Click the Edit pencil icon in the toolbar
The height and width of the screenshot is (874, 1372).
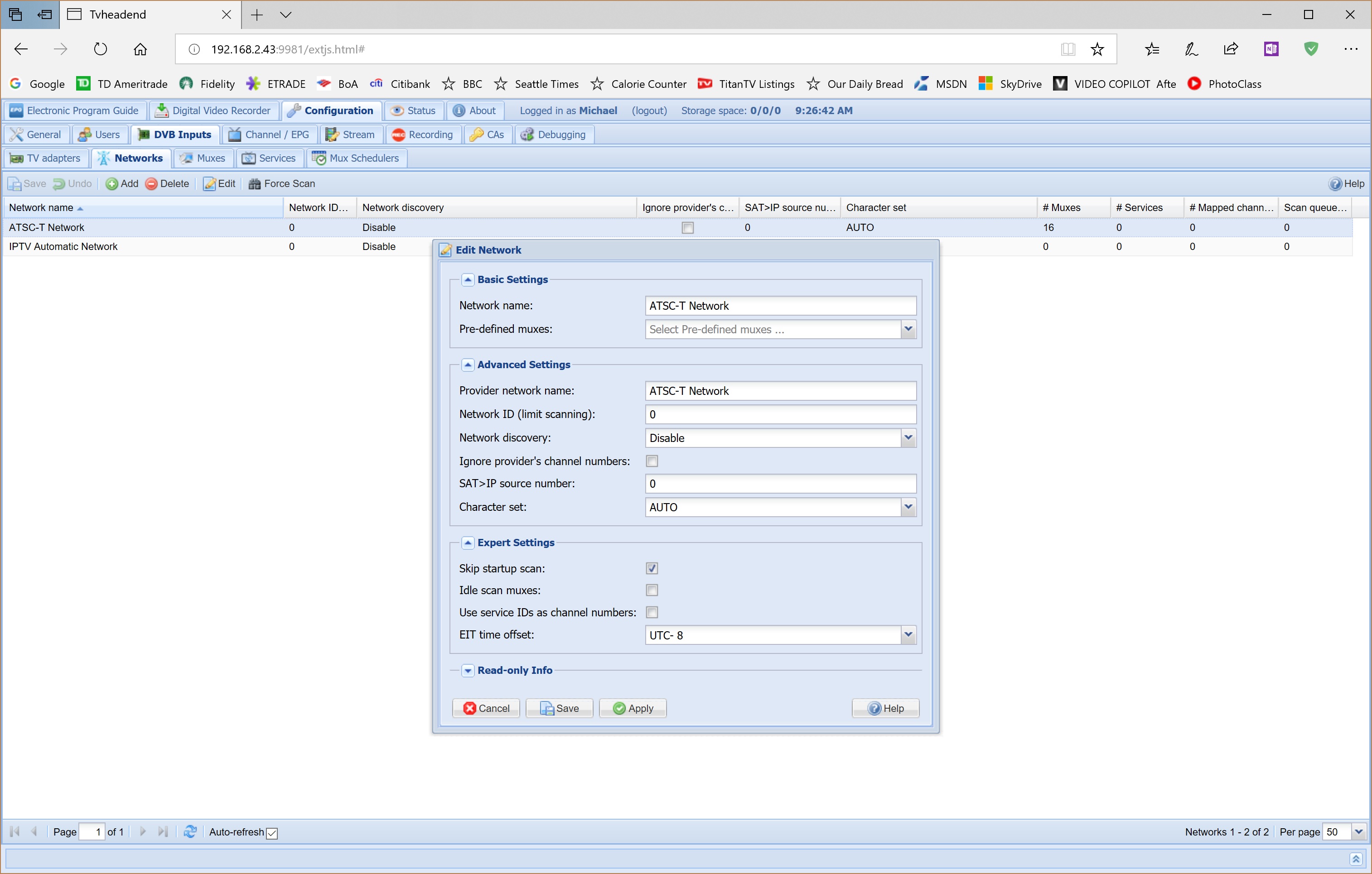click(210, 183)
